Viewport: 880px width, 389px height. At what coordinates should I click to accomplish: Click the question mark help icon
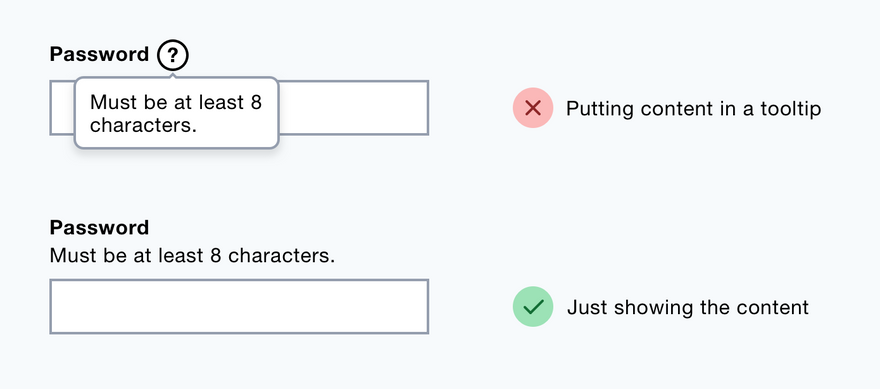[x=173, y=55]
